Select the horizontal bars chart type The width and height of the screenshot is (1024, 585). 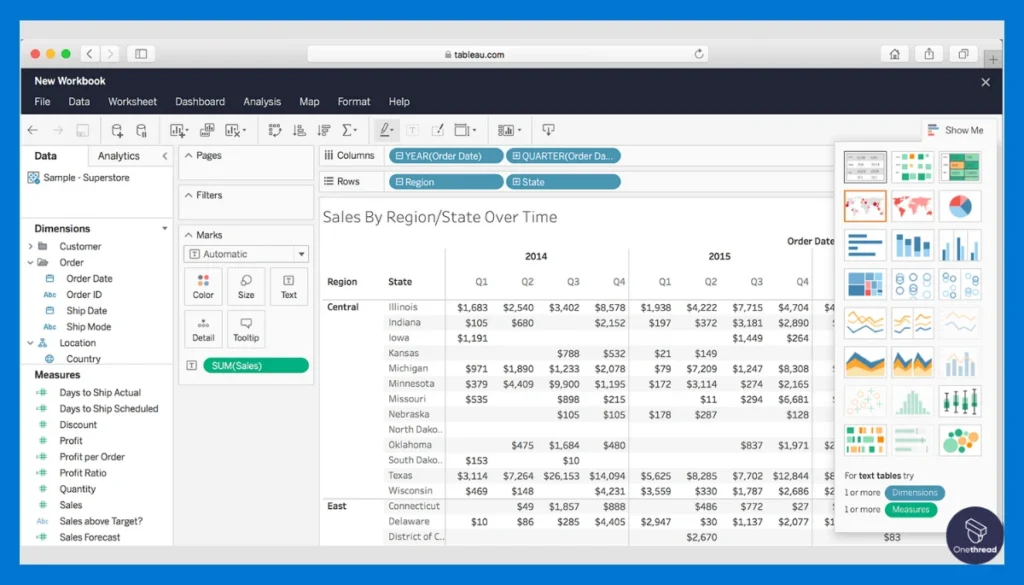865,245
